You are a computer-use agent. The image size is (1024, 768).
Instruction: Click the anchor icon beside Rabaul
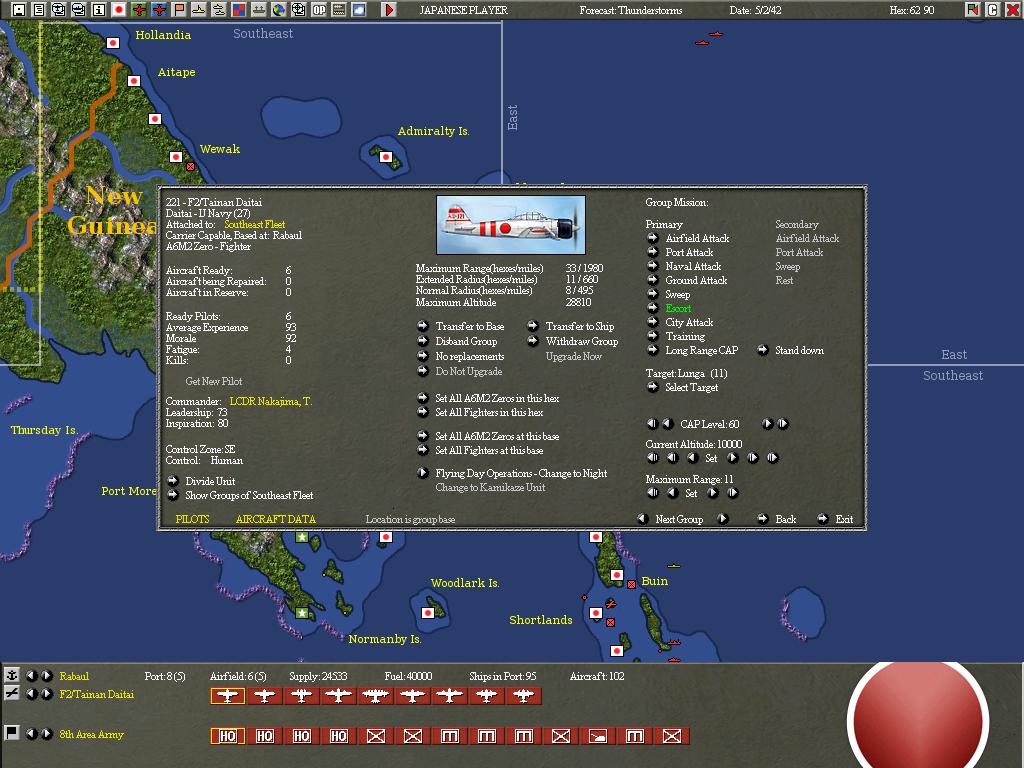coord(11,675)
